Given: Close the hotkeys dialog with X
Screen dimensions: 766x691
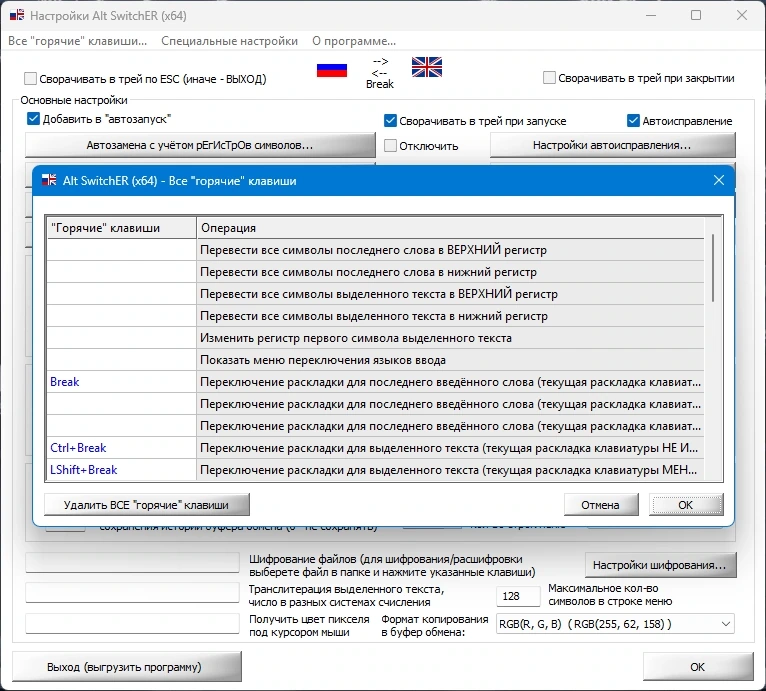Looking at the screenshot, I should coord(719,180).
